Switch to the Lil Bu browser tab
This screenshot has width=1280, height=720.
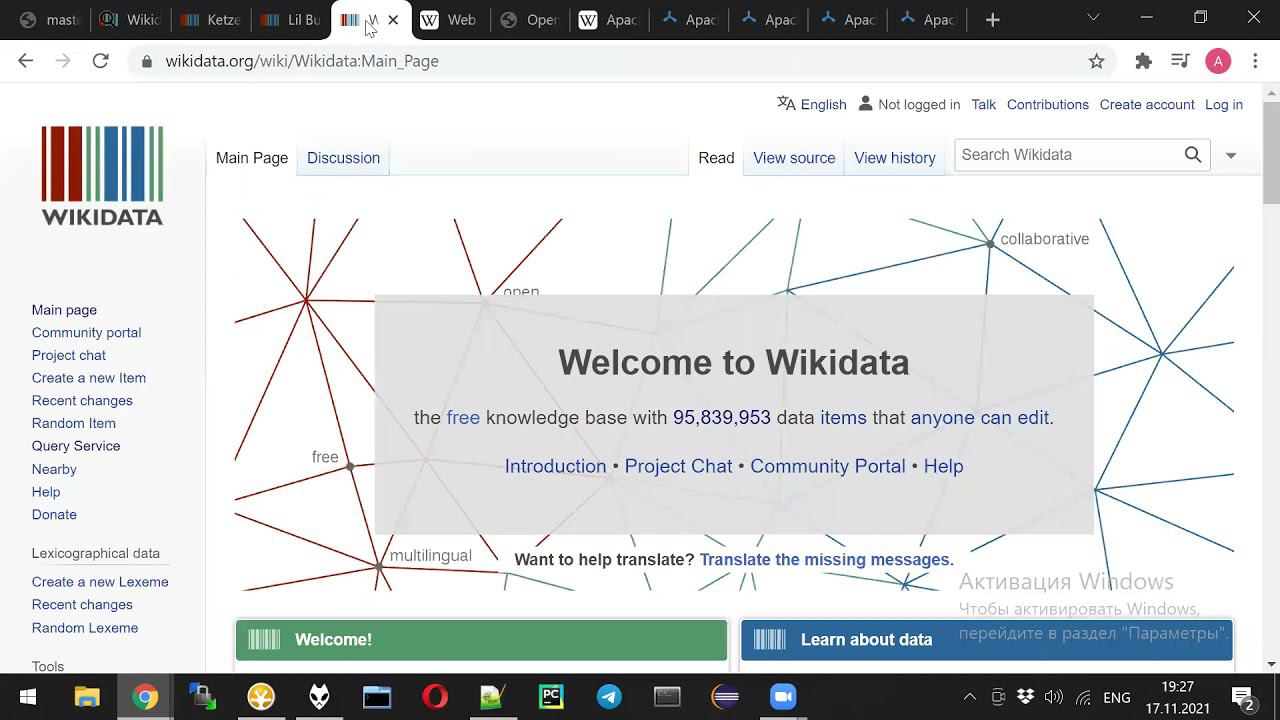click(x=292, y=19)
